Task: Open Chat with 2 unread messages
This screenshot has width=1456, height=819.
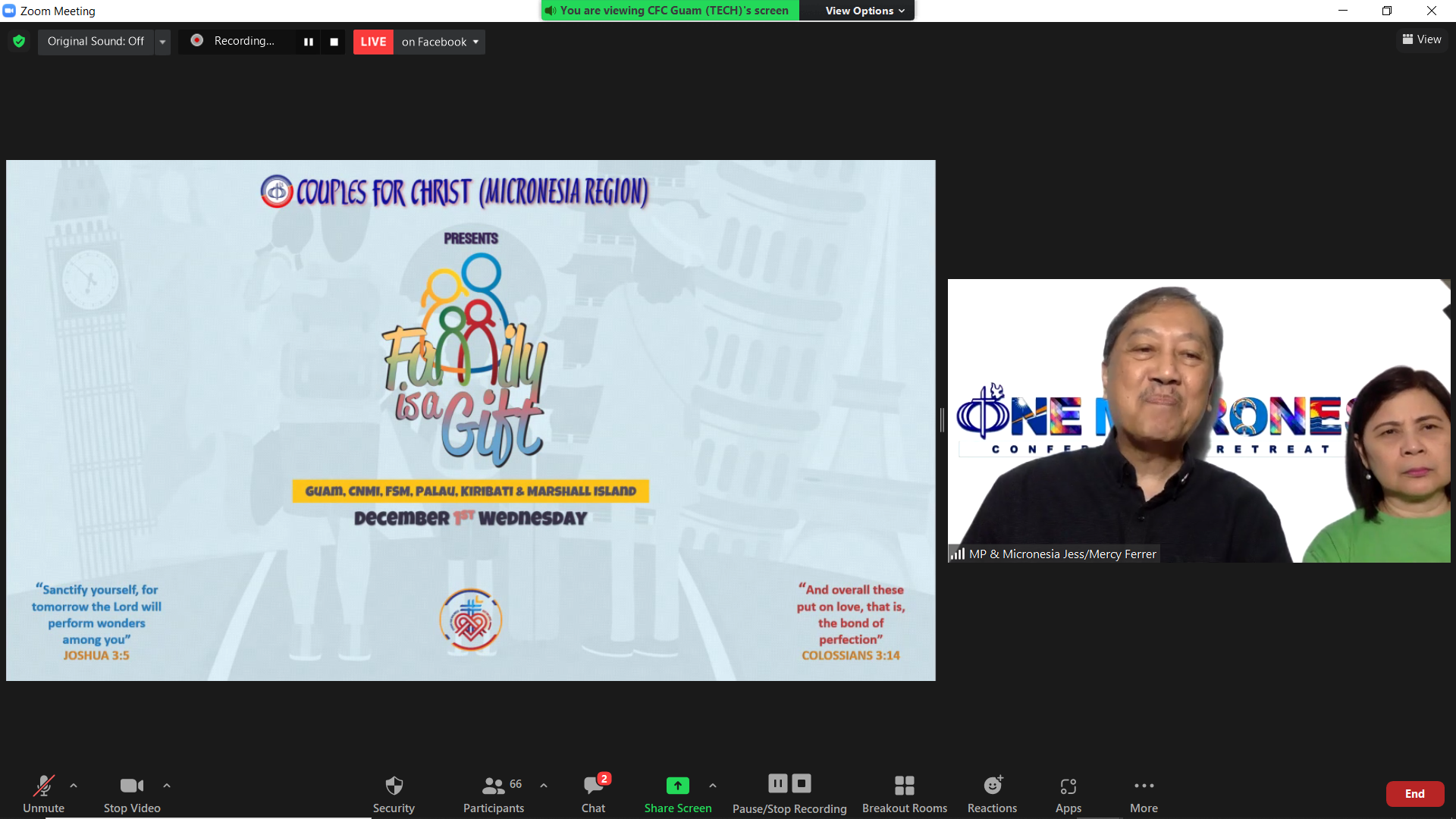Action: click(x=594, y=793)
